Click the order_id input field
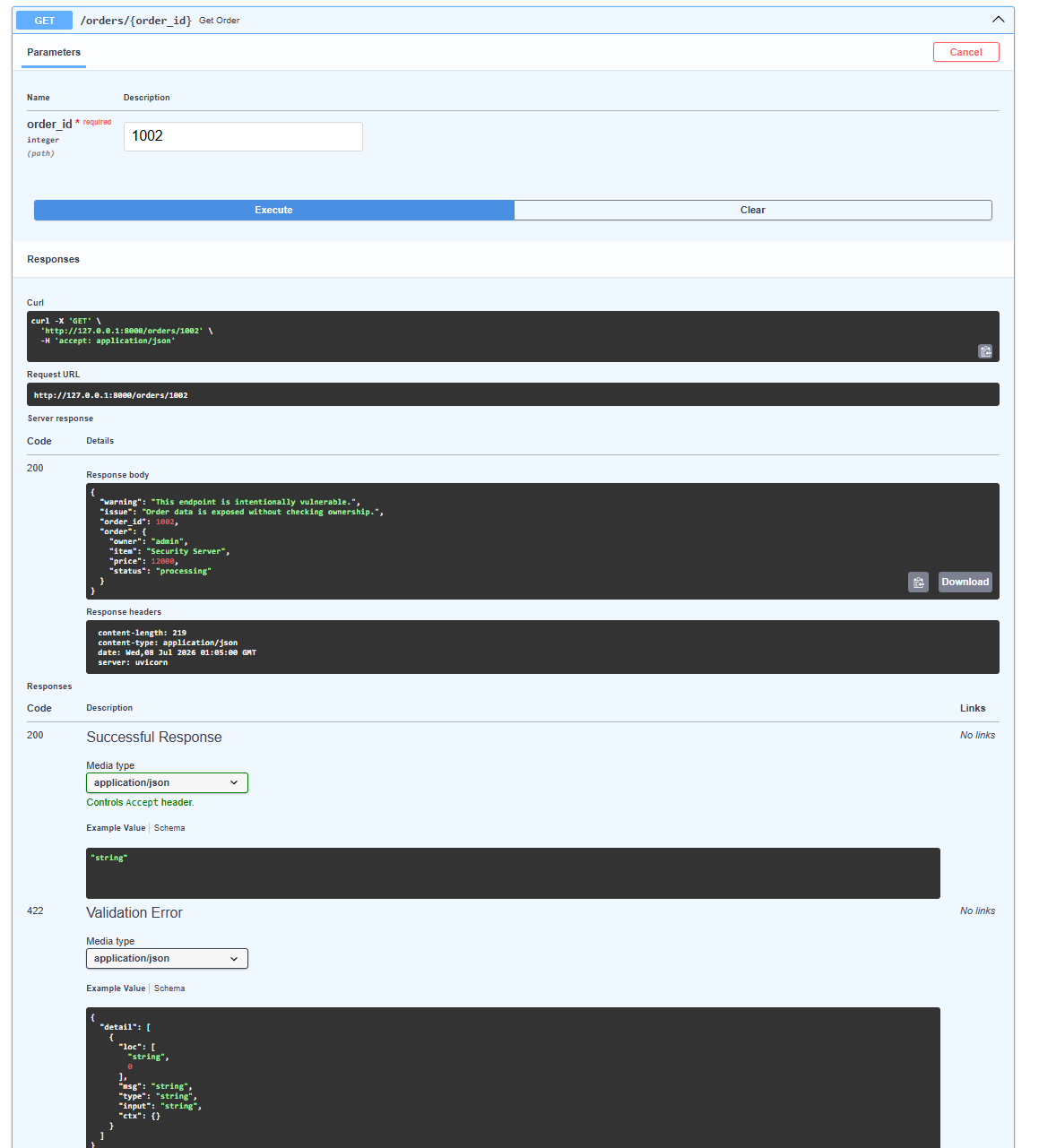This screenshot has width=1039, height=1148. (x=243, y=136)
